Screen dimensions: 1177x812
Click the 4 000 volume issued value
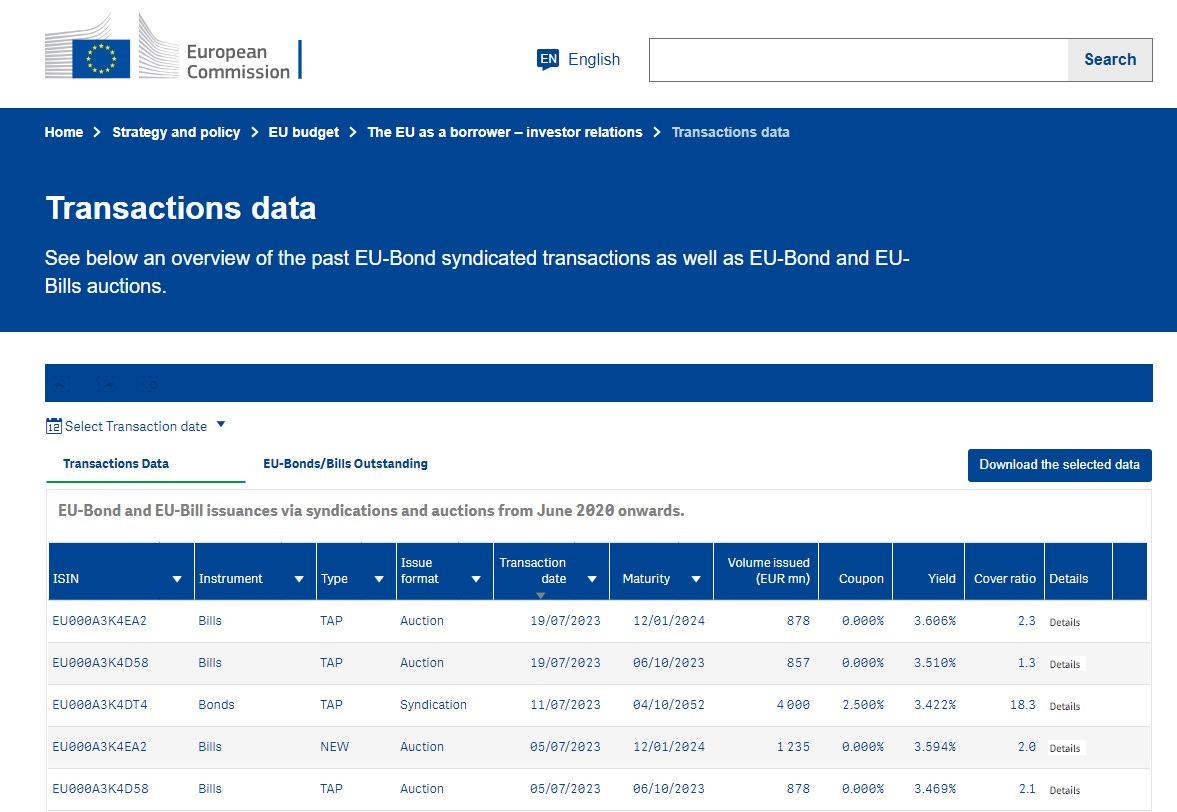(793, 705)
